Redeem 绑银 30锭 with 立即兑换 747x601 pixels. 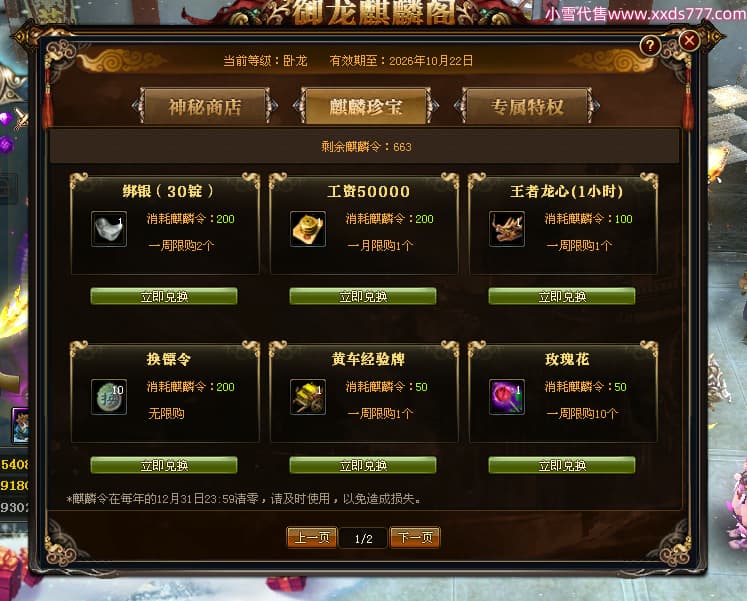click(164, 296)
